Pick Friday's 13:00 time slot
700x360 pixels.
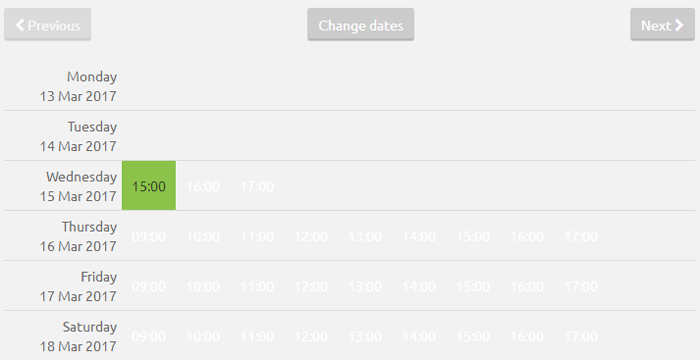point(365,286)
